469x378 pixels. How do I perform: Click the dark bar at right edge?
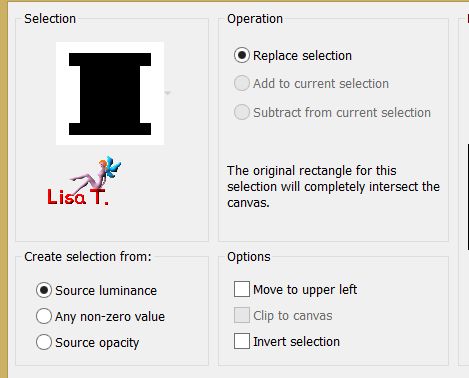click(468, 197)
